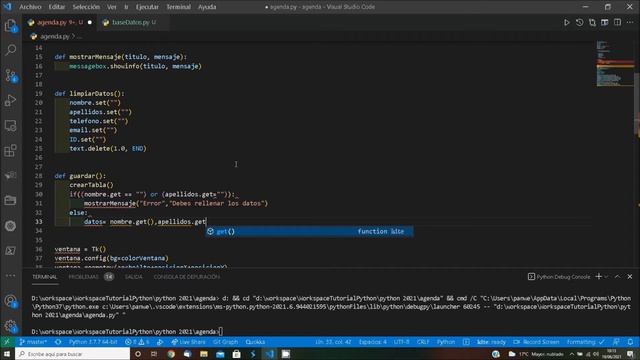The height and width of the screenshot is (360, 640).
Task: Open the Accounts menu in activity bar
Action: pos(11,301)
